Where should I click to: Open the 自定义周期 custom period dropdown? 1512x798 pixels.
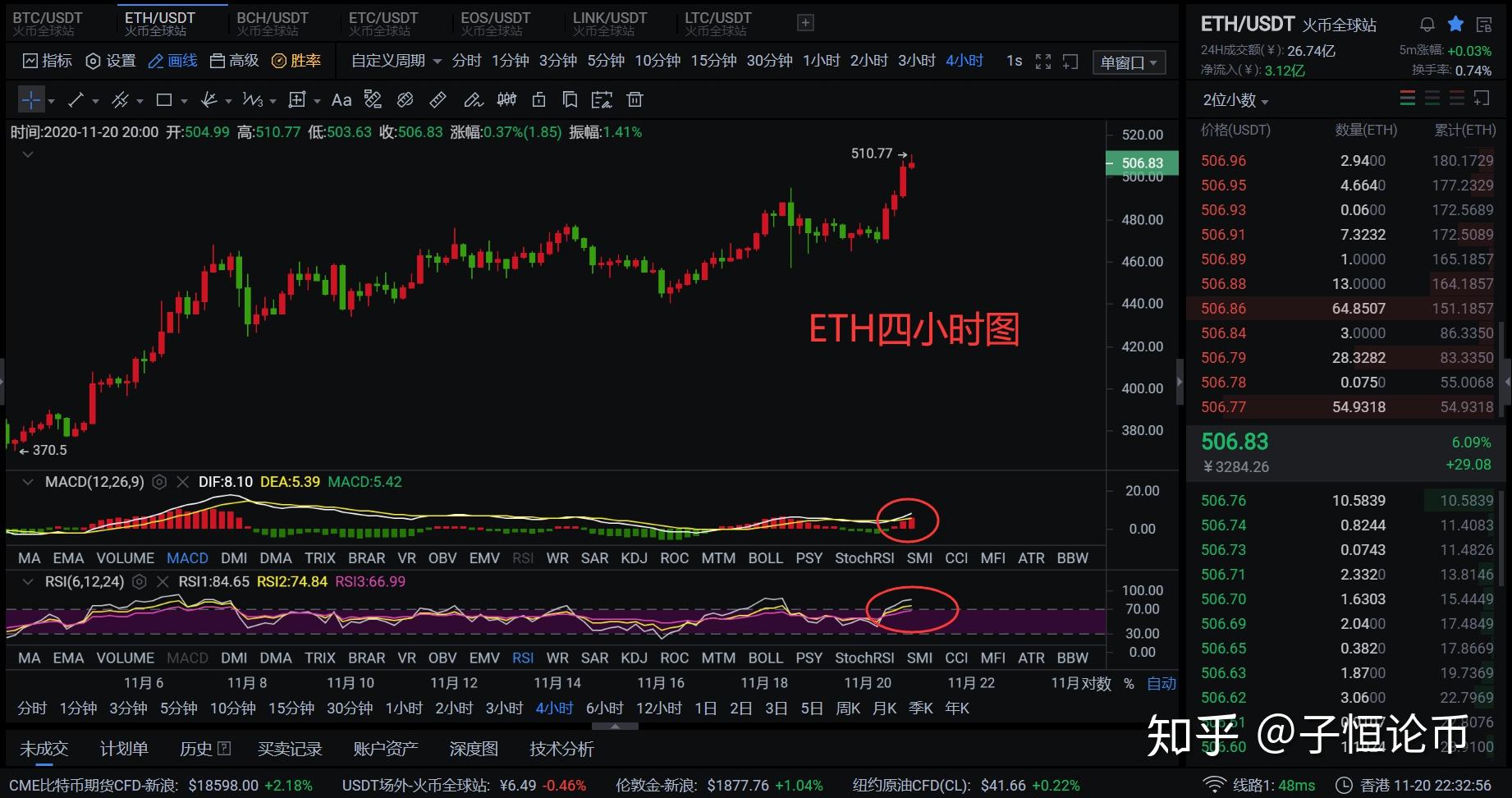[396, 61]
